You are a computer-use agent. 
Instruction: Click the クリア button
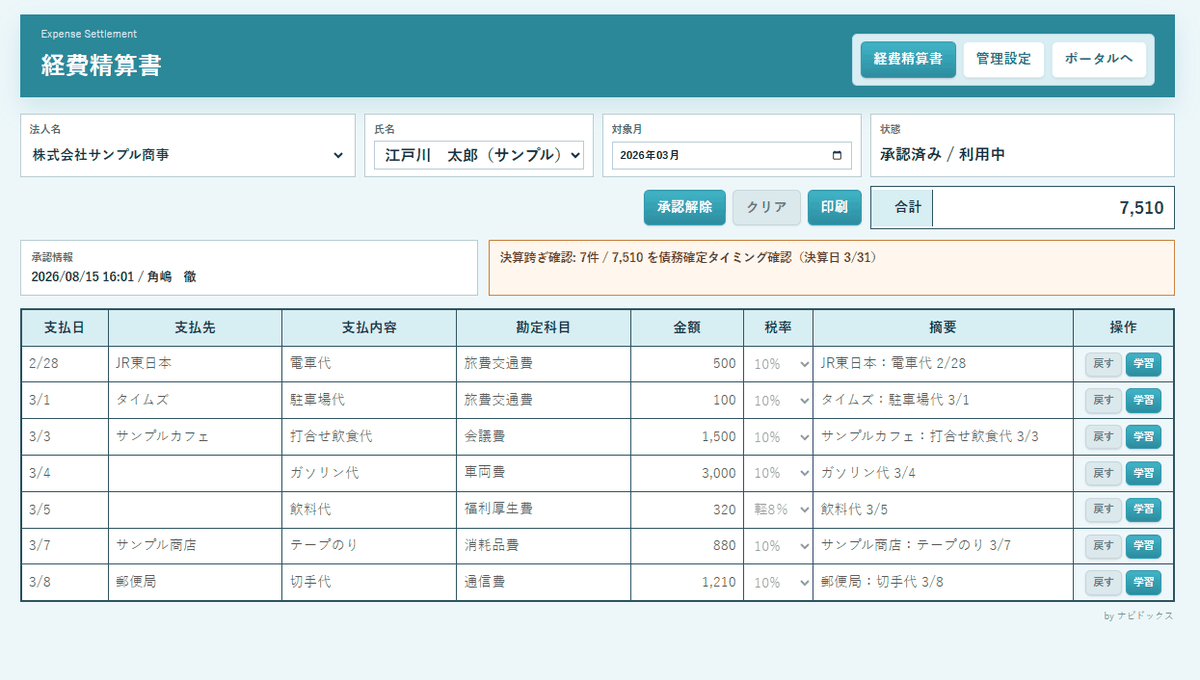767,207
